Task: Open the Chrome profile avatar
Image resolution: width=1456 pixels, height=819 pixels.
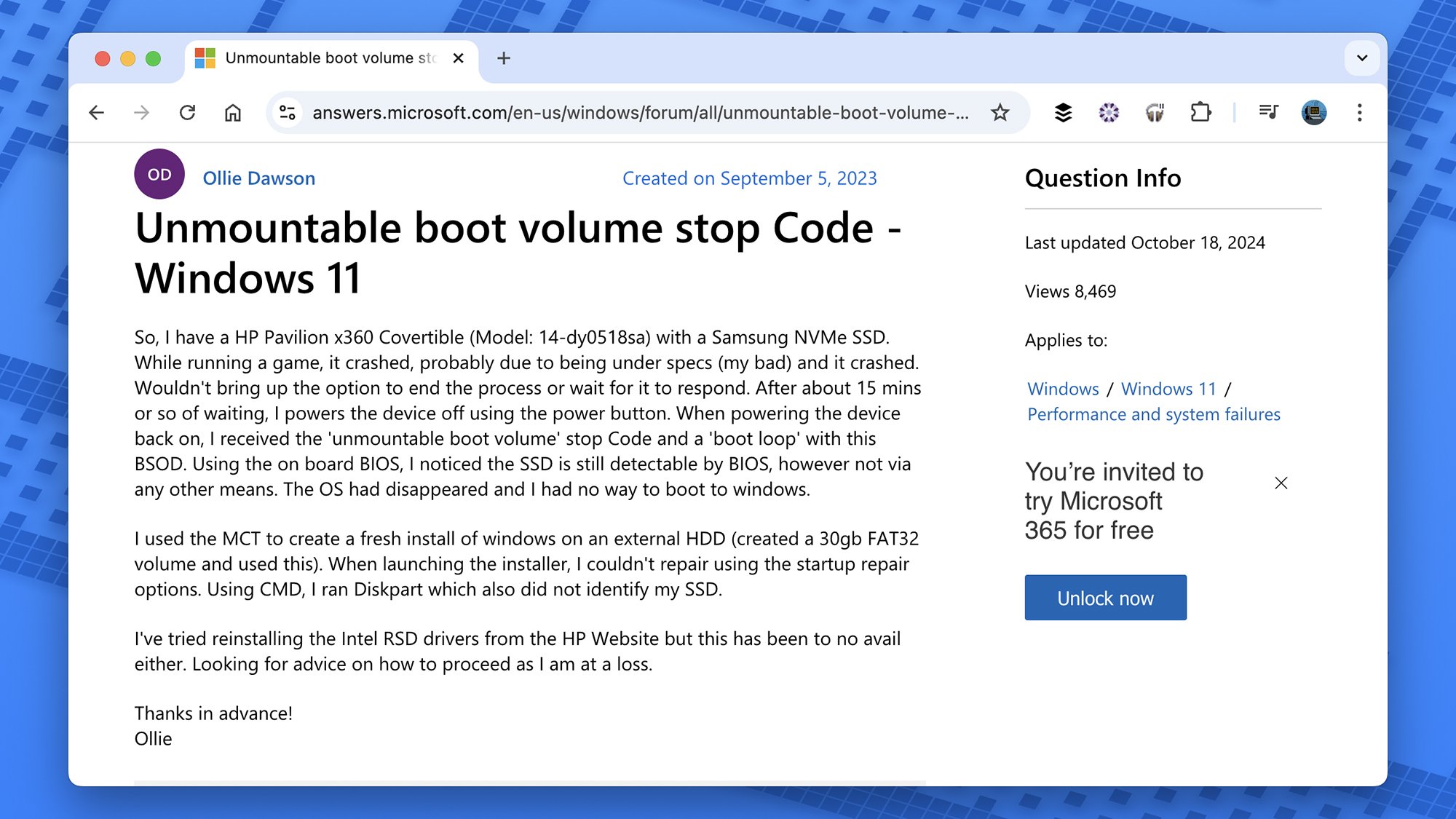Action: tap(1314, 112)
